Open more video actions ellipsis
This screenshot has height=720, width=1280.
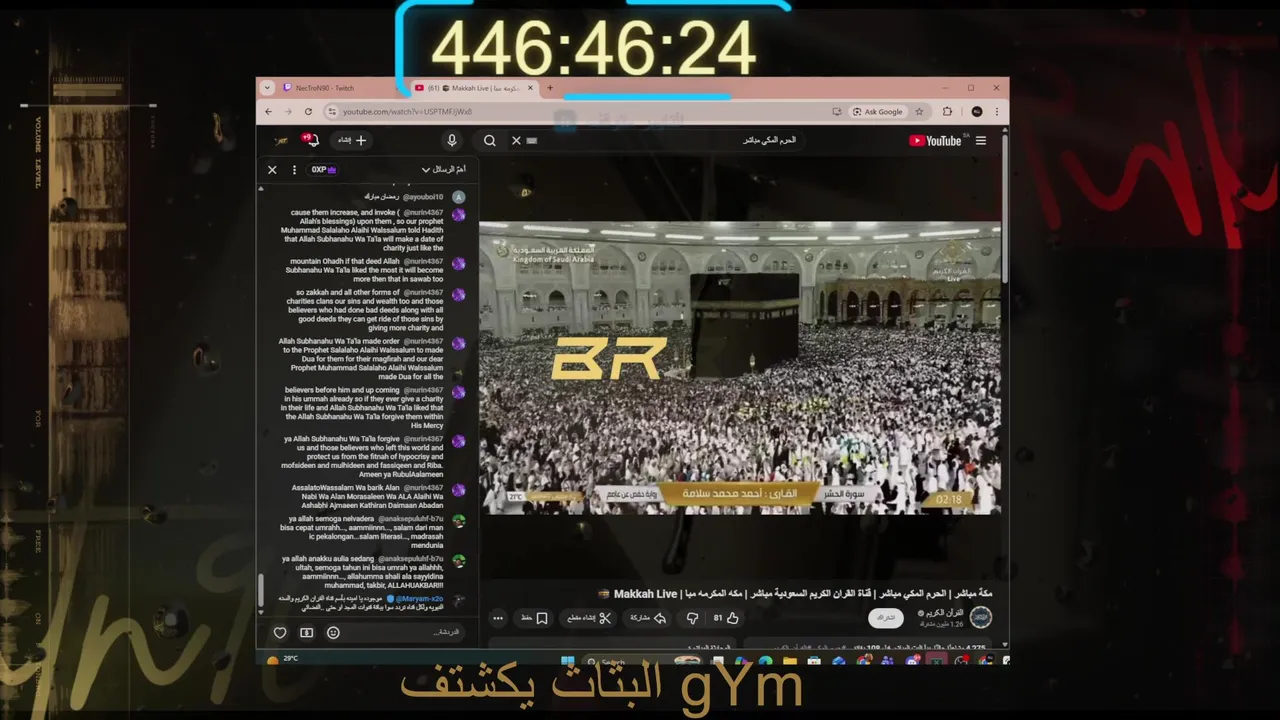[498, 618]
